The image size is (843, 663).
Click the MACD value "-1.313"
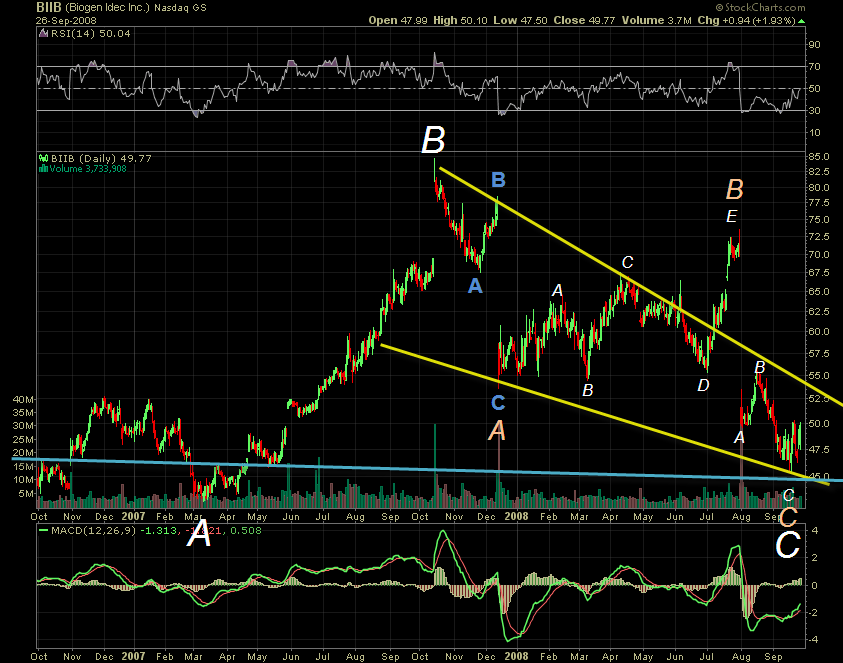pyautogui.click(x=159, y=531)
